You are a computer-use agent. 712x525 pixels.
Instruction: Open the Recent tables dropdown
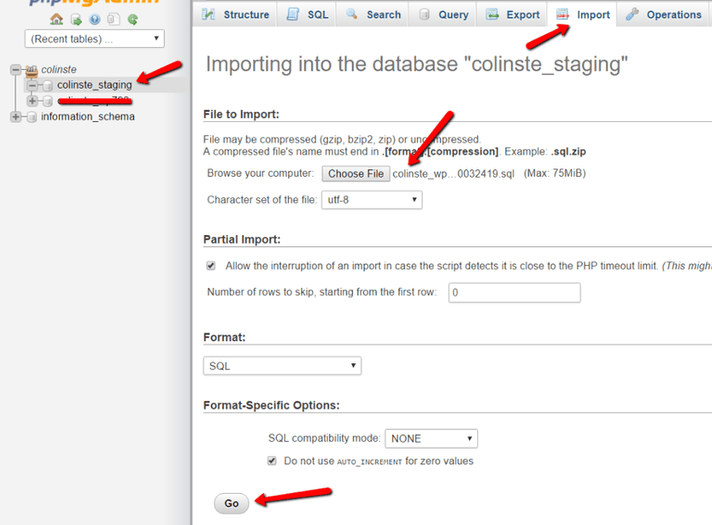point(94,39)
